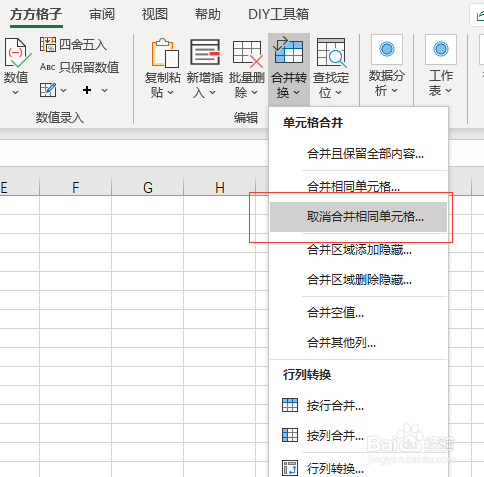This screenshot has width=484, height=477.
Task: Click the 数据分析 icon
Action: click(x=387, y=49)
